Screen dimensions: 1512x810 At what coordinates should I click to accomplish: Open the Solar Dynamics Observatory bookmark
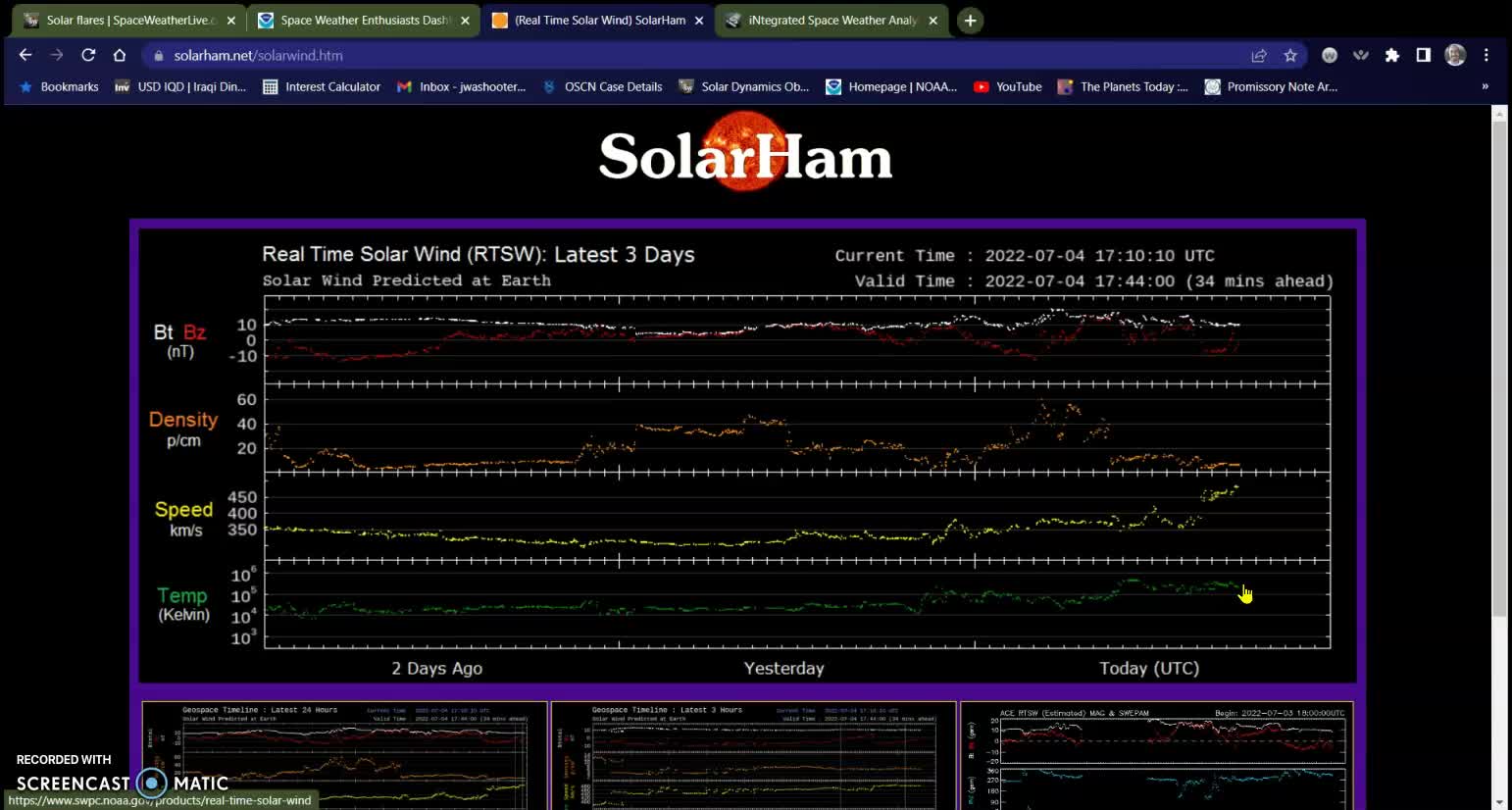click(x=744, y=86)
